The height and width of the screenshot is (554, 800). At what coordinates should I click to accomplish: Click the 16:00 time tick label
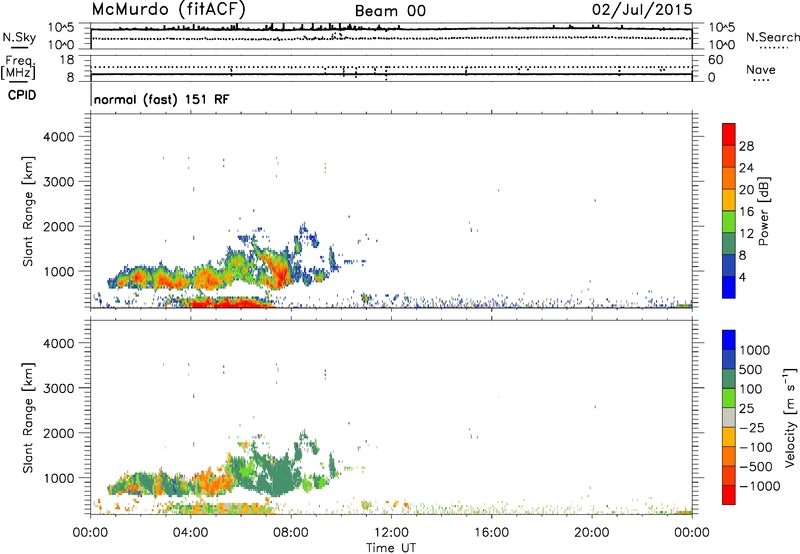tap(491, 533)
